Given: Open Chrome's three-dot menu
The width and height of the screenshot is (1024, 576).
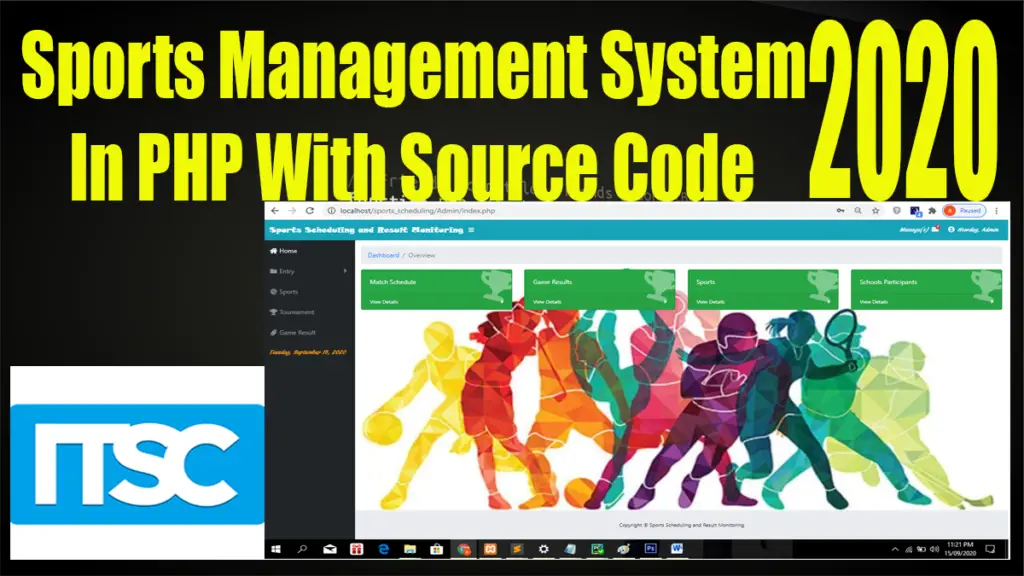Looking at the screenshot, I should pyautogui.click(x=995, y=210).
